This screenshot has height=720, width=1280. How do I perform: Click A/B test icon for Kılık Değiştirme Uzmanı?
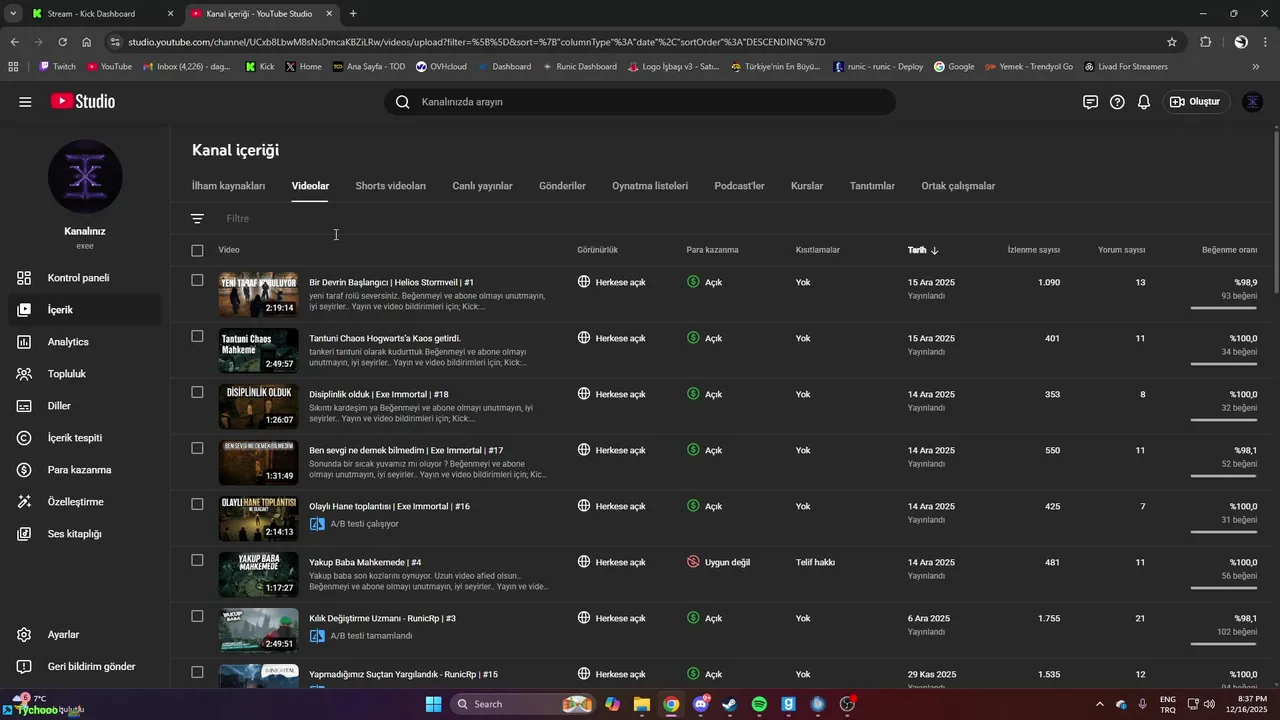pyautogui.click(x=317, y=636)
